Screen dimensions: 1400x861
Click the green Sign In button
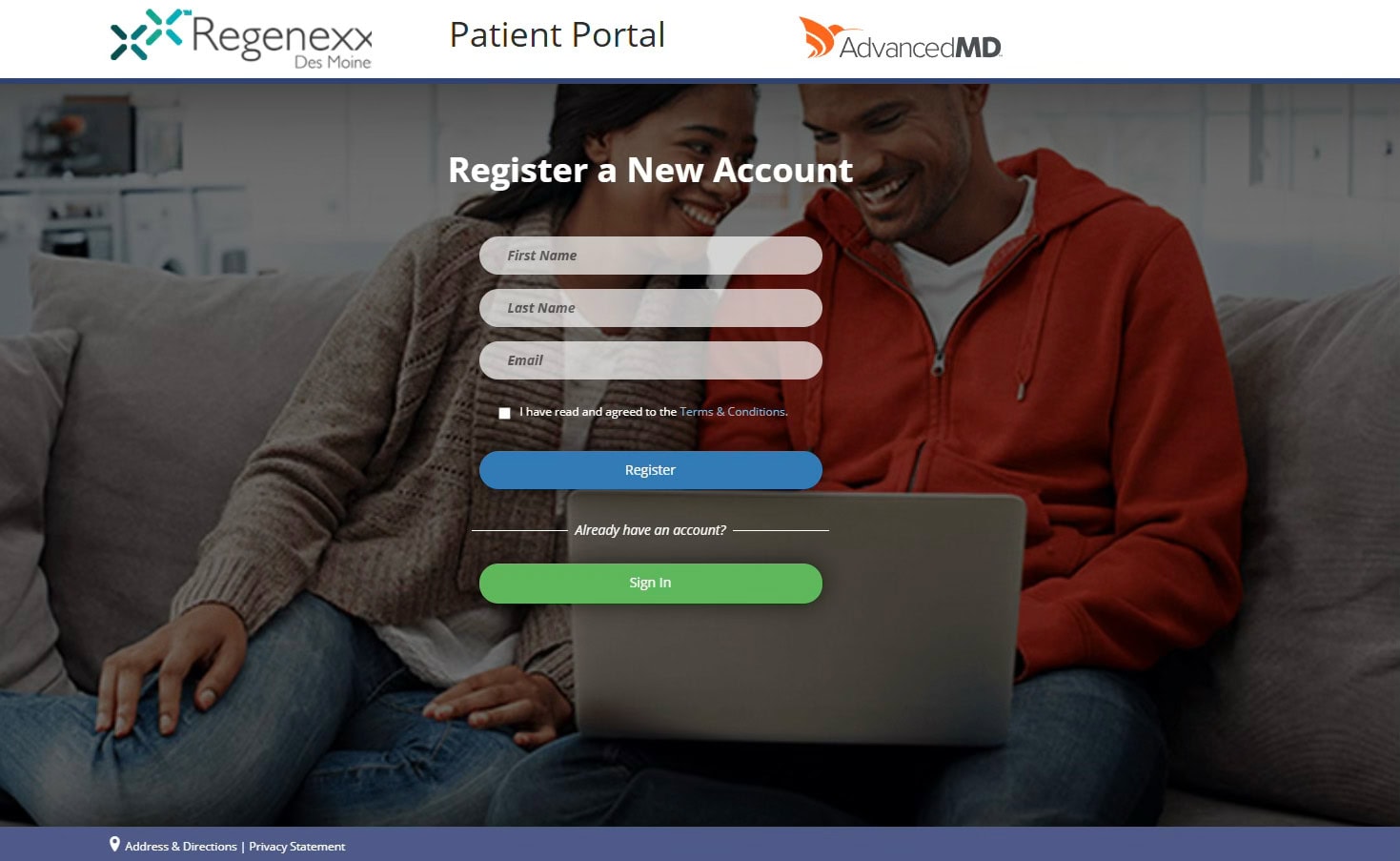pos(651,584)
